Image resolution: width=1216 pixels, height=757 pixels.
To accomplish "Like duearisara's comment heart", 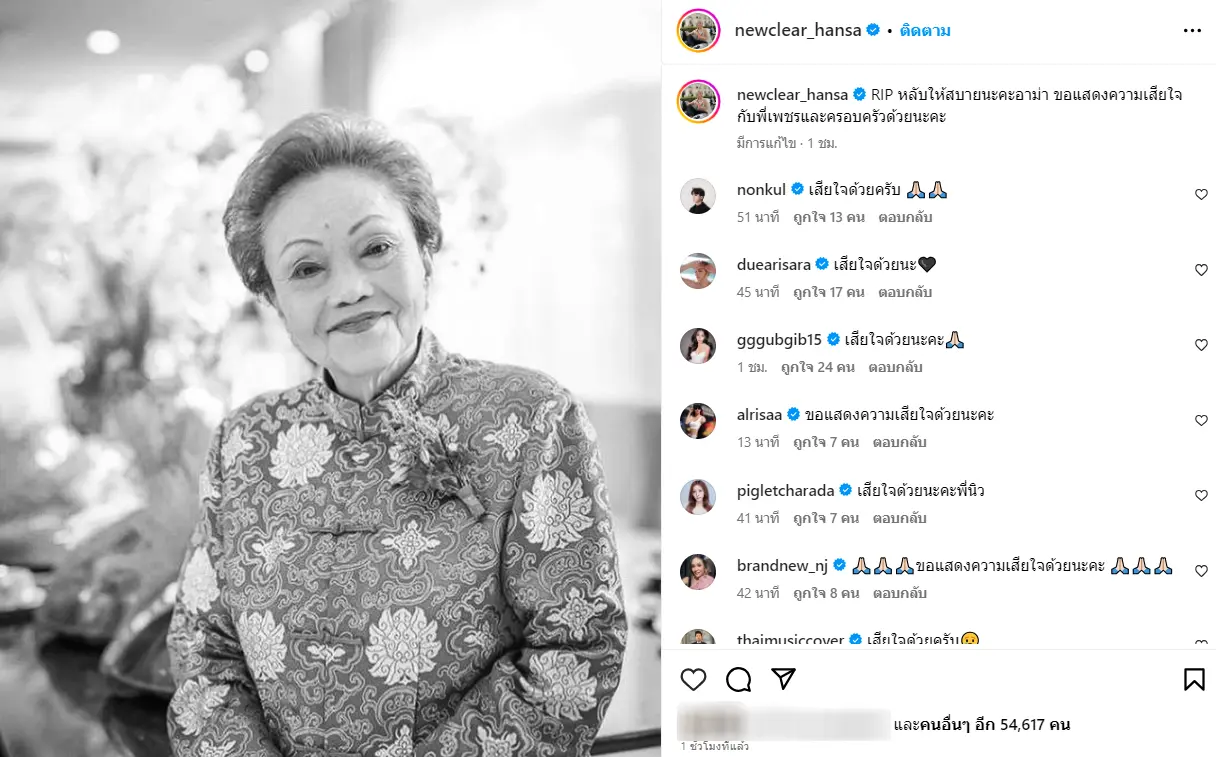I will [x=1201, y=270].
